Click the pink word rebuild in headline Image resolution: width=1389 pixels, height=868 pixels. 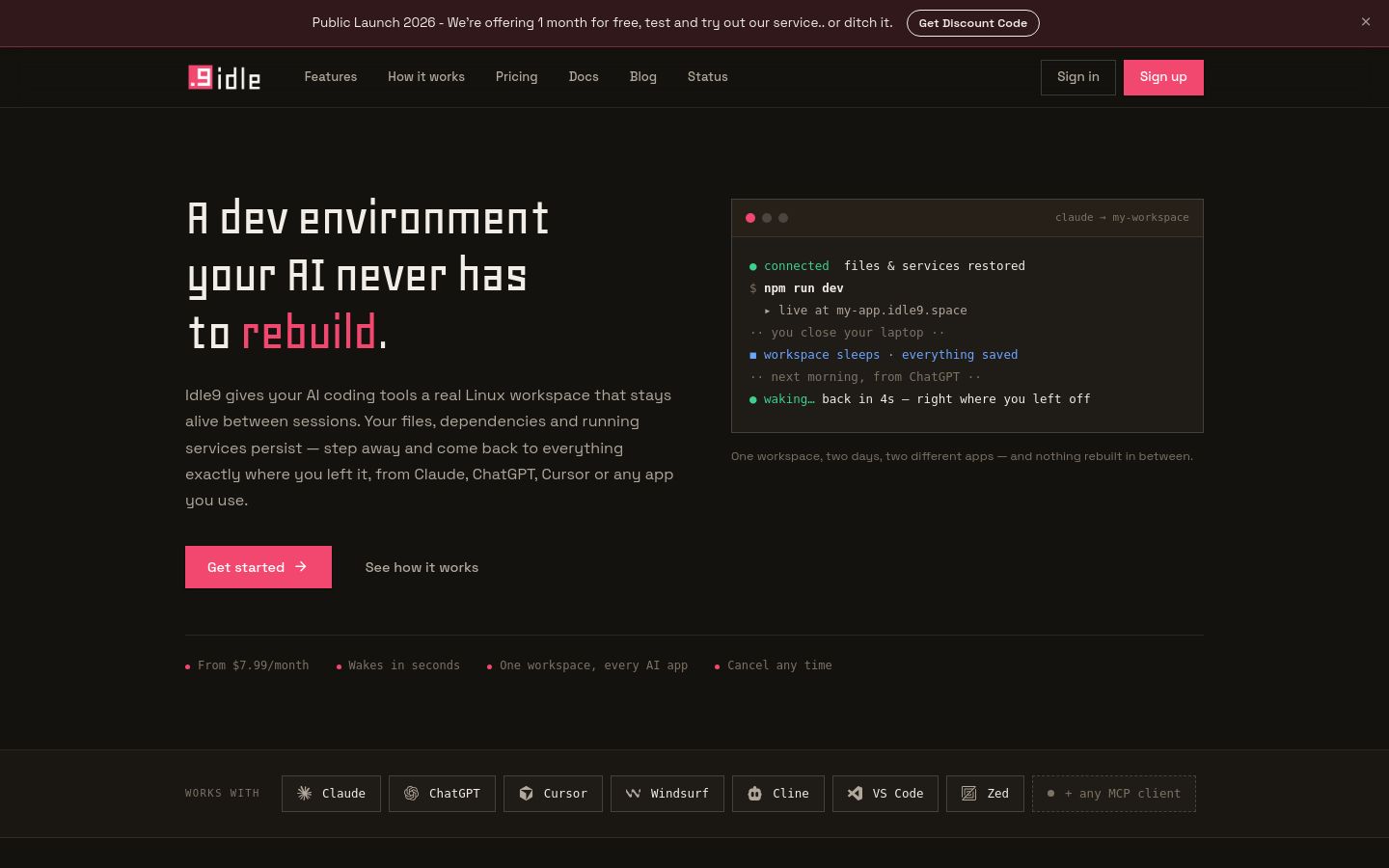309,333
